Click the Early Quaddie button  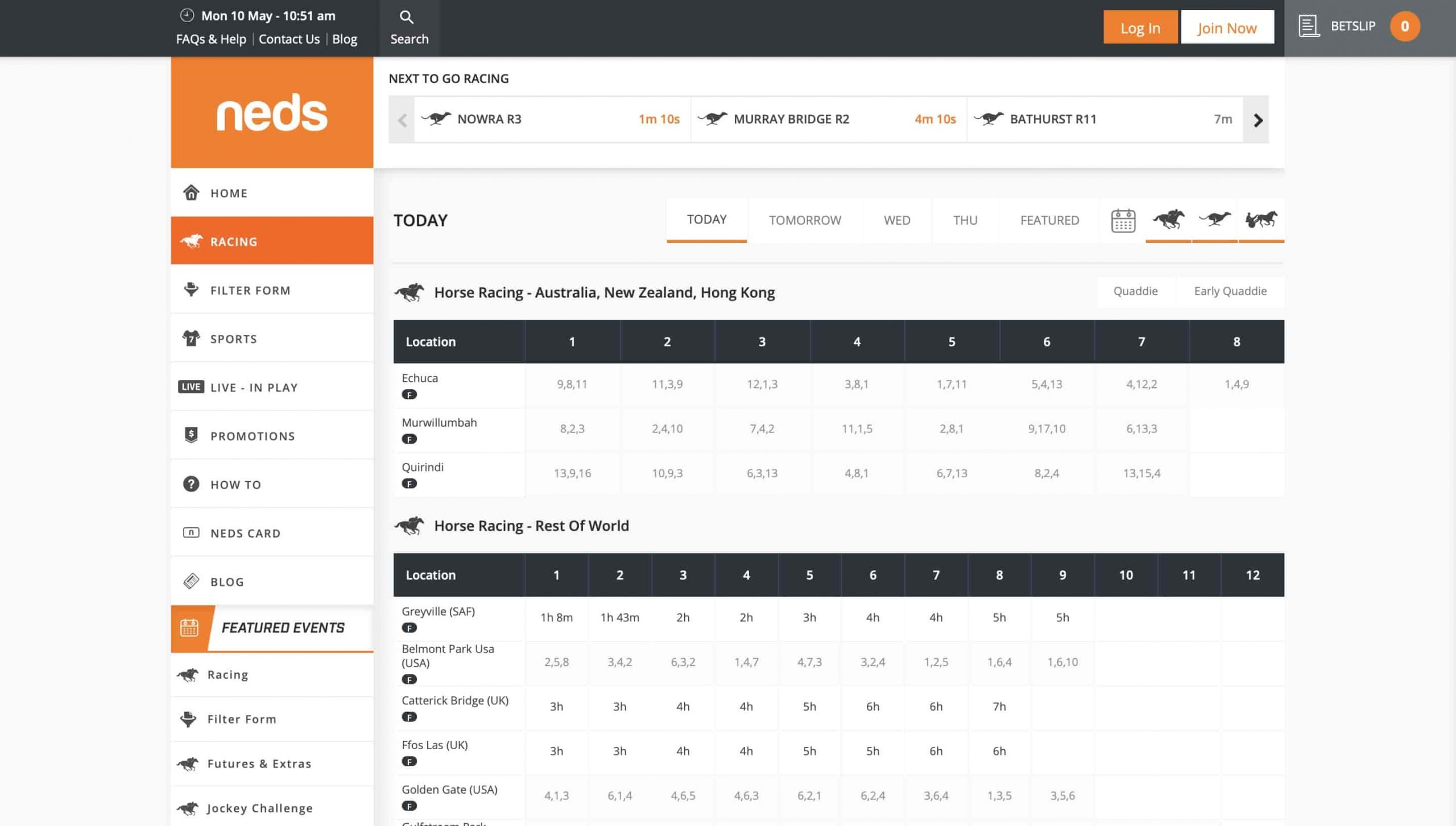click(1230, 291)
